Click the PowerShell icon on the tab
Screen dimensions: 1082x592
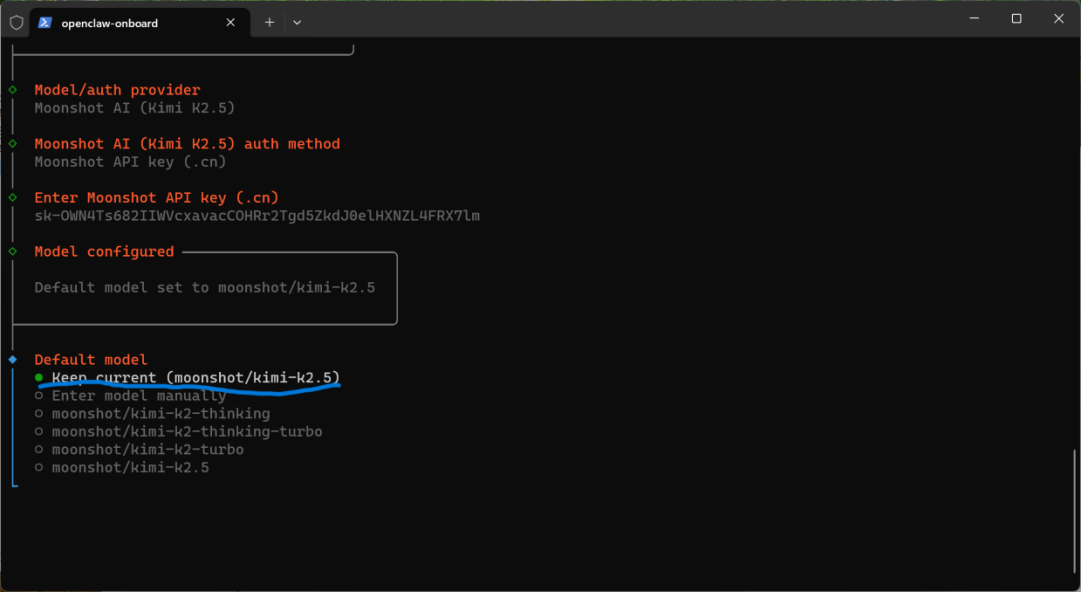(x=45, y=22)
